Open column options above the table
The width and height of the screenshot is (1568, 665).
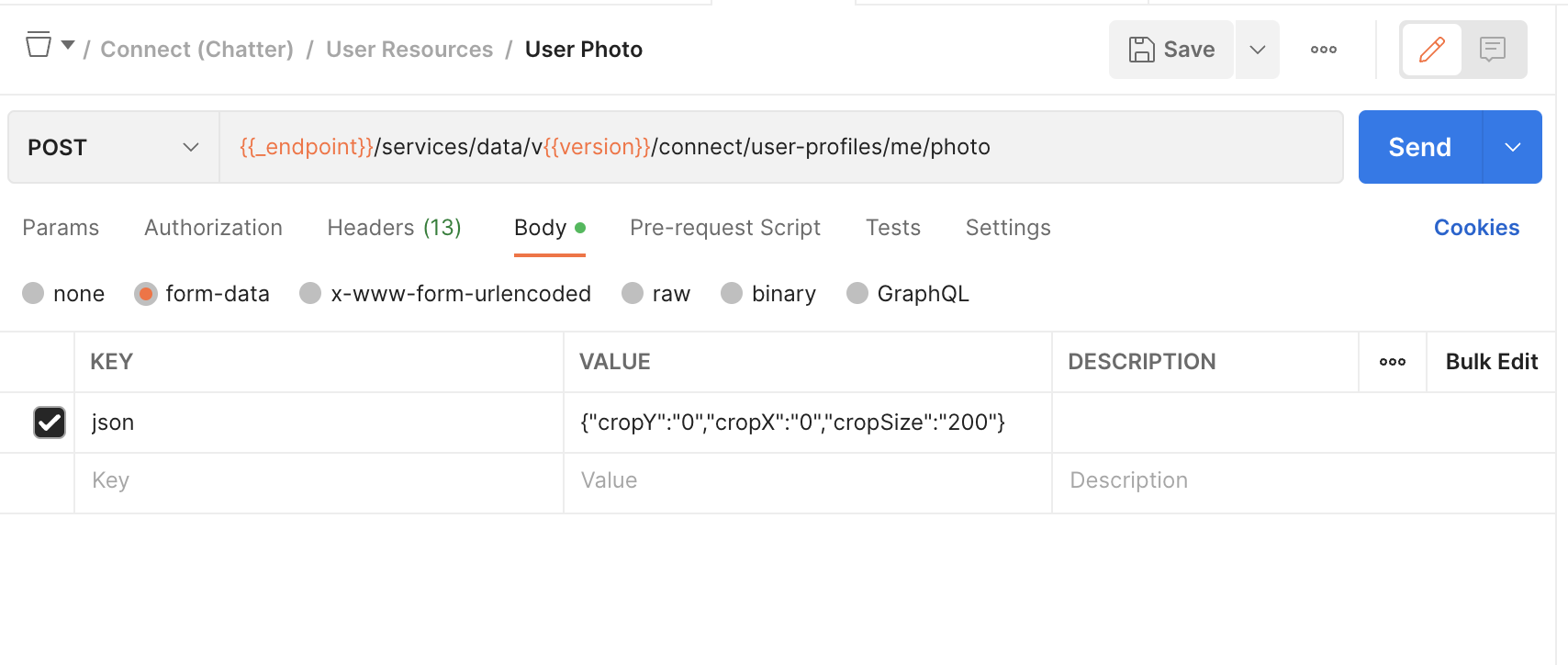[1392, 362]
